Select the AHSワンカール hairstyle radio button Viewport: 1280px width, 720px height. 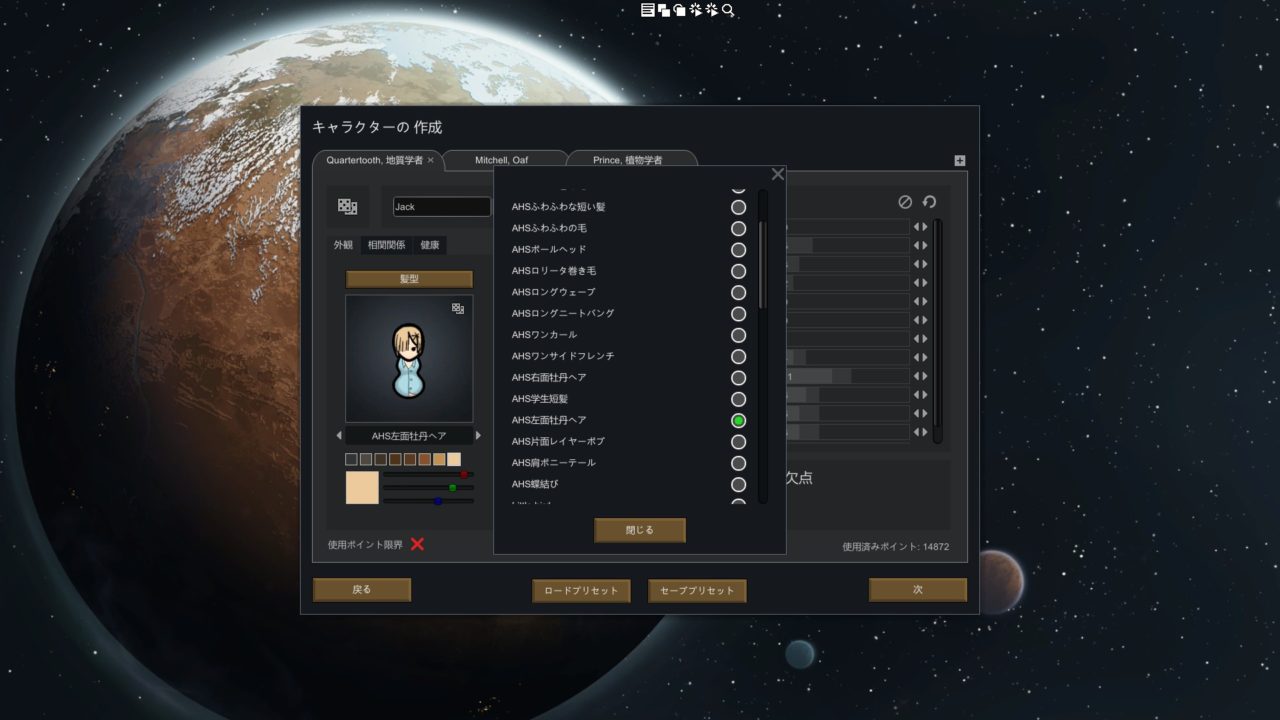(x=738, y=336)
